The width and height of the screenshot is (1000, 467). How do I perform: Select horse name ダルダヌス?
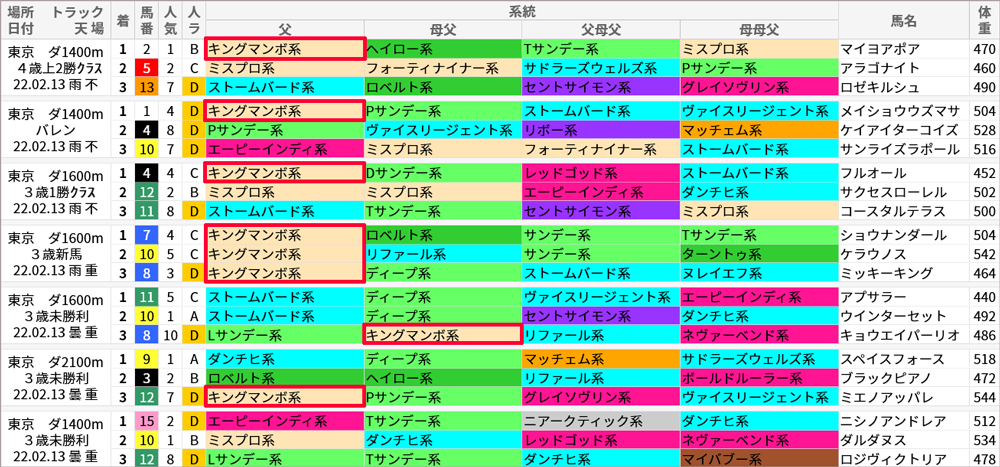871,440
